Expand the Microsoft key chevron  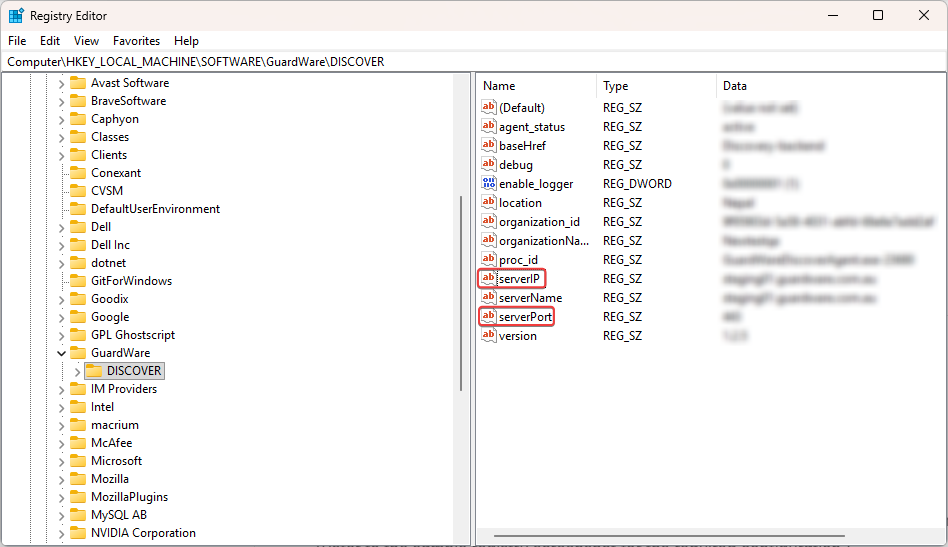(x=61, y=461)
